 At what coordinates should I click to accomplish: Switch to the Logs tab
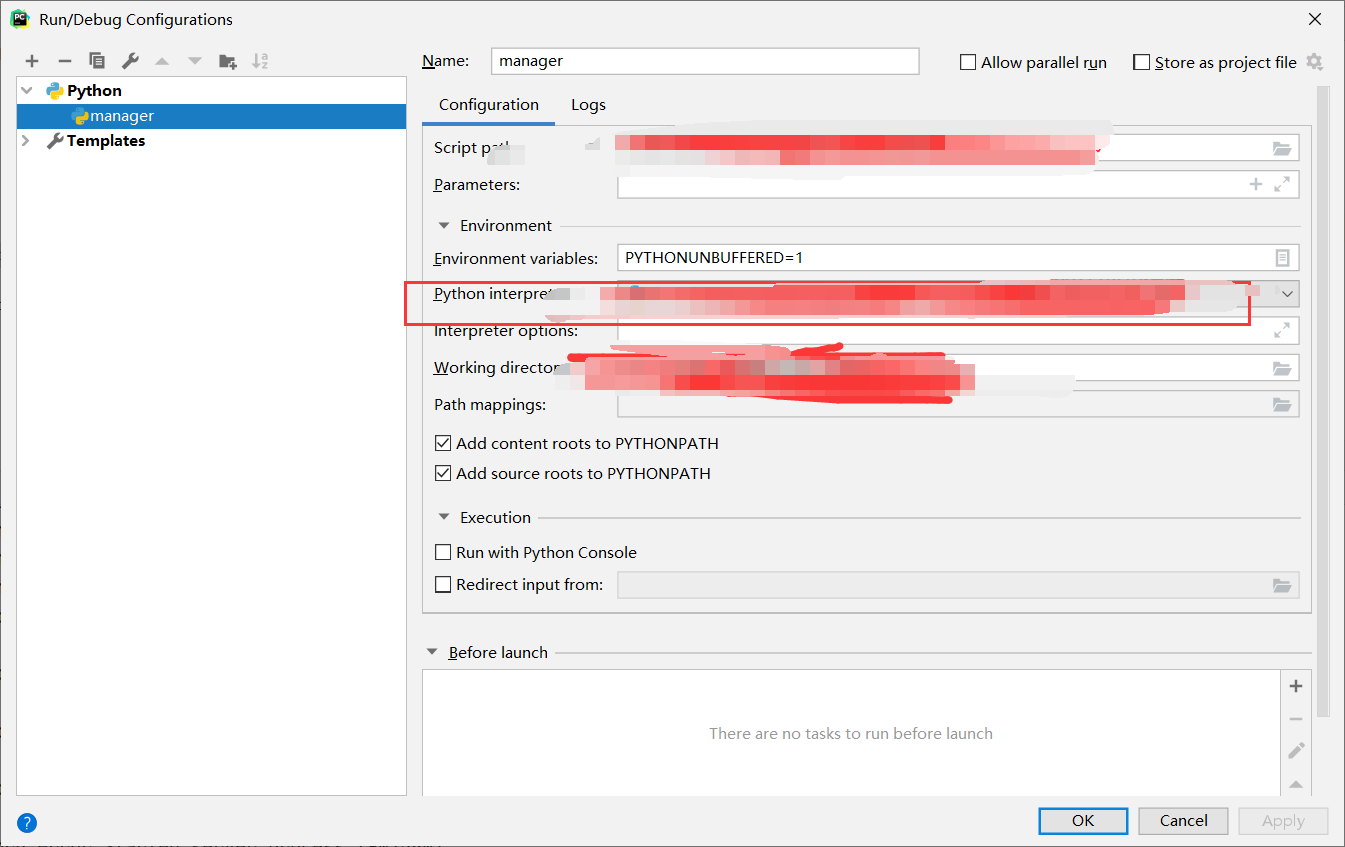[x=588, y=105]
